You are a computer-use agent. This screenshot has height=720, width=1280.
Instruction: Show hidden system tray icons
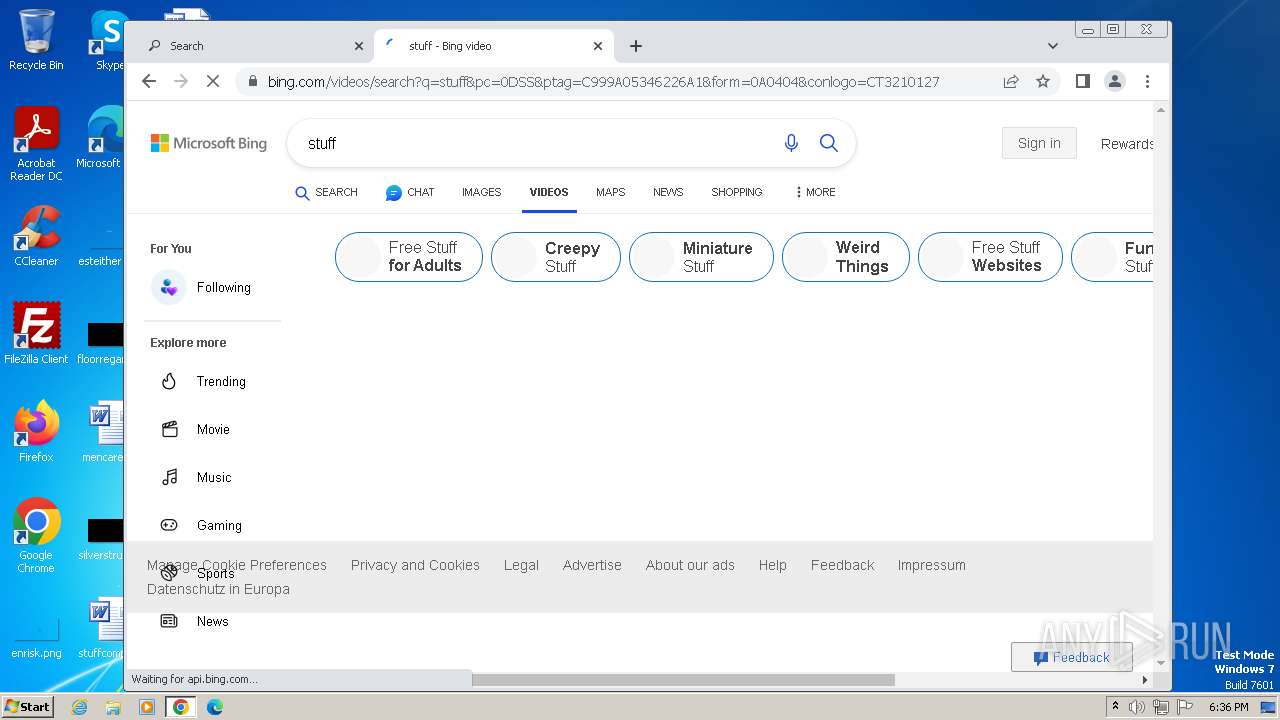[x=1115, y=707]
